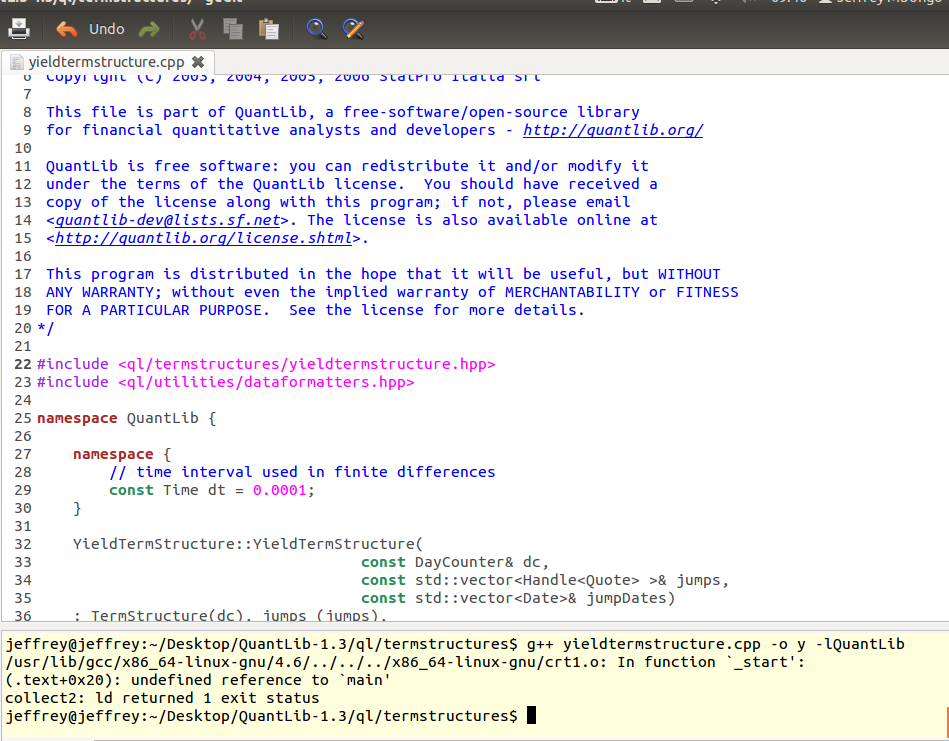Click the 'namespace QuantLib {' line

point(126,418)
